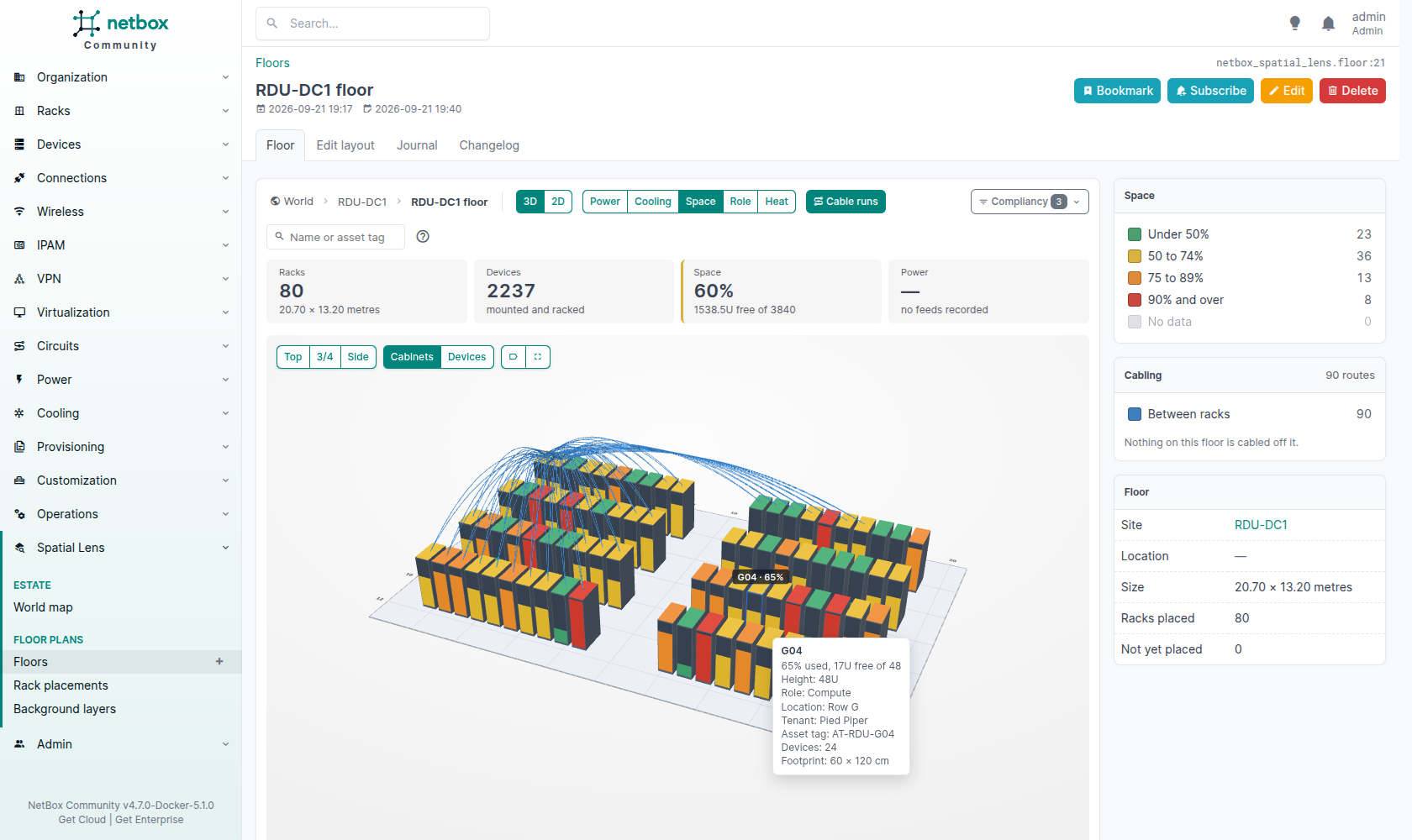Open World map in sidebar
The width and height of the screenshot is (1412, 840).
(43, 607)
